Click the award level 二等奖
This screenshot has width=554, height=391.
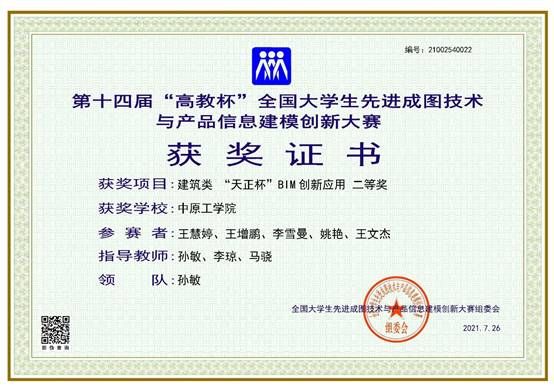(x=370, y=184)
